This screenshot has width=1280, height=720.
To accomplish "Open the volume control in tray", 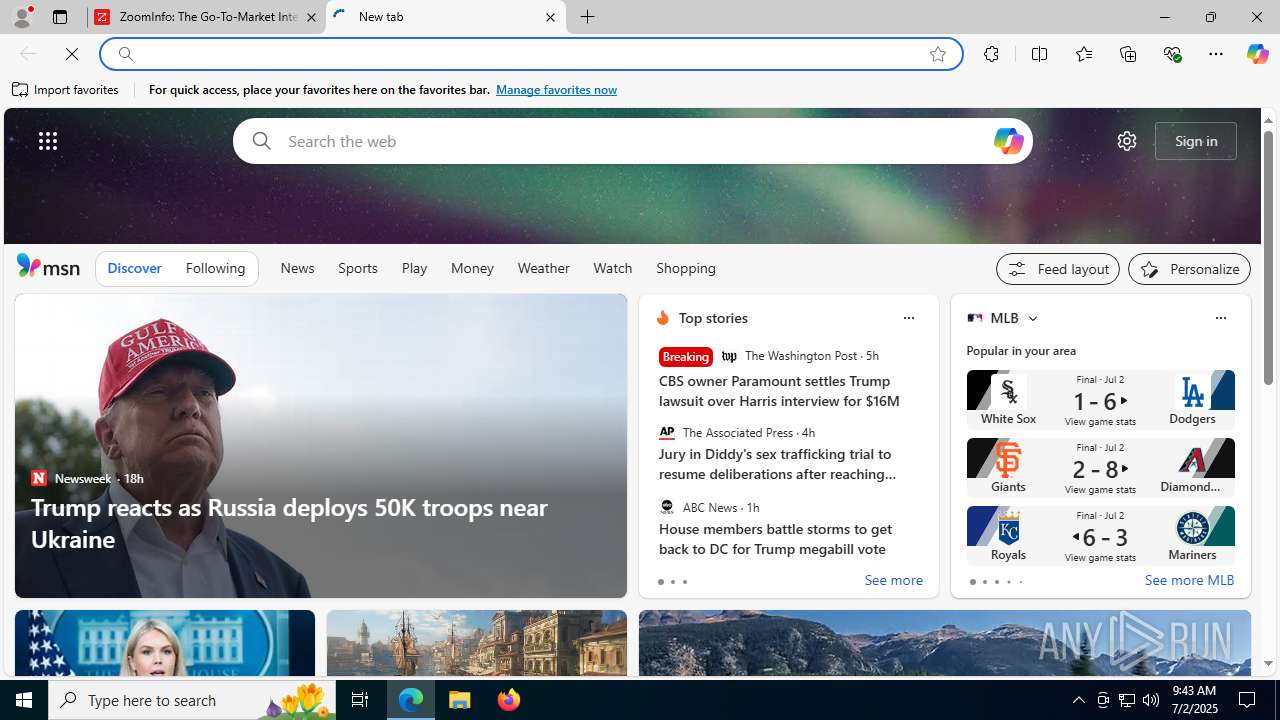I will click(1151, 700).
